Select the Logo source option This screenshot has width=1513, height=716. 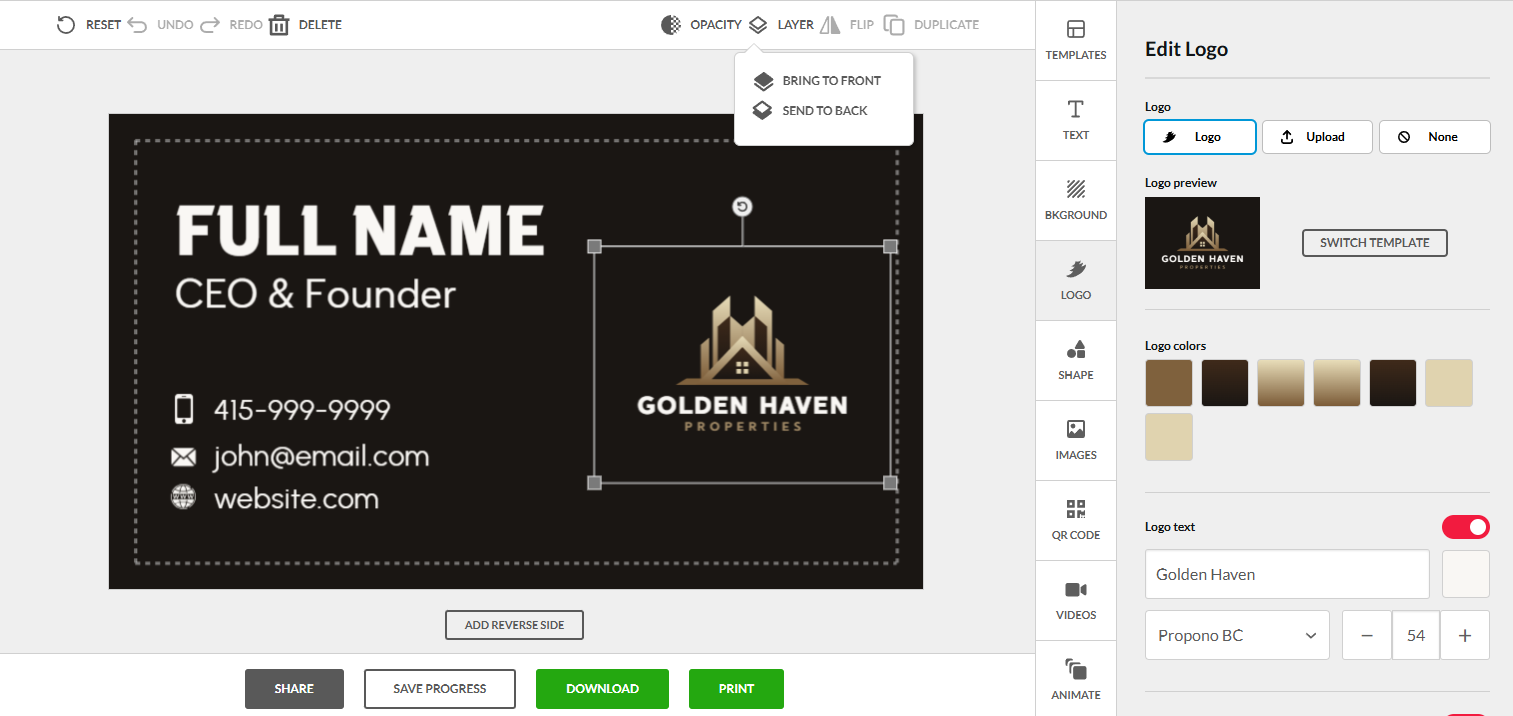pos(1200,137)
